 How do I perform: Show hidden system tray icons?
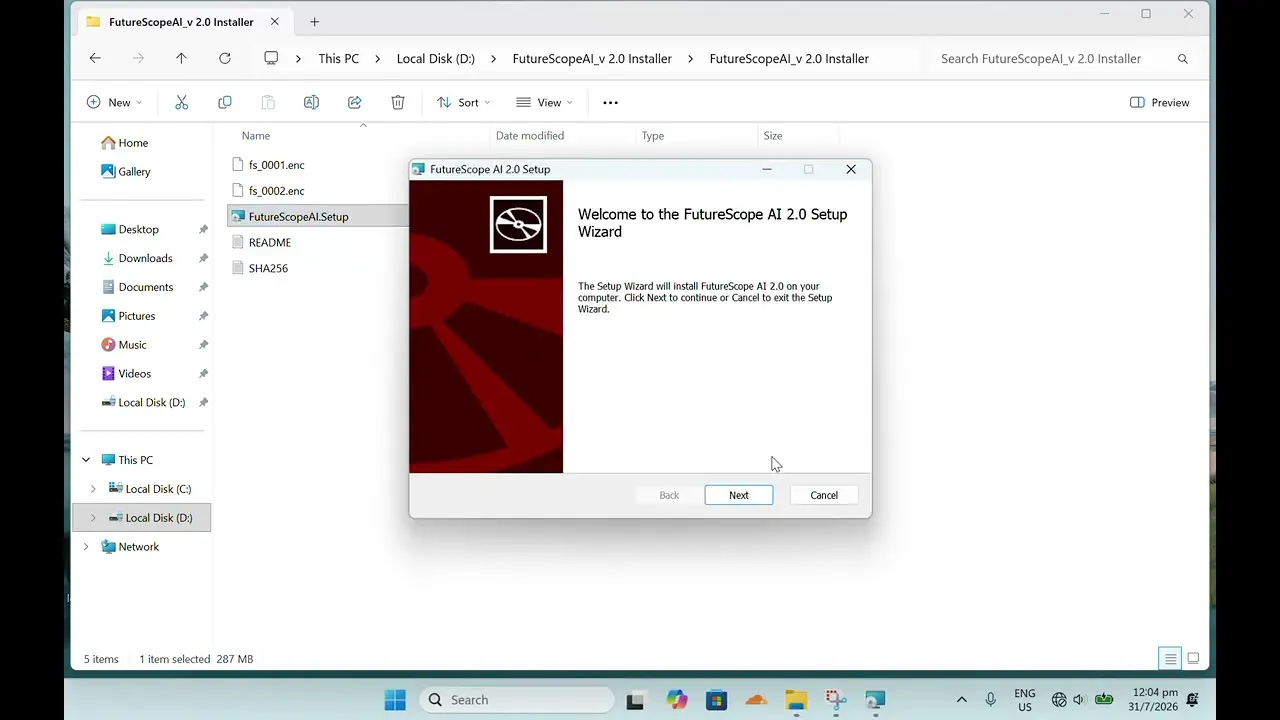click(962, 700)
